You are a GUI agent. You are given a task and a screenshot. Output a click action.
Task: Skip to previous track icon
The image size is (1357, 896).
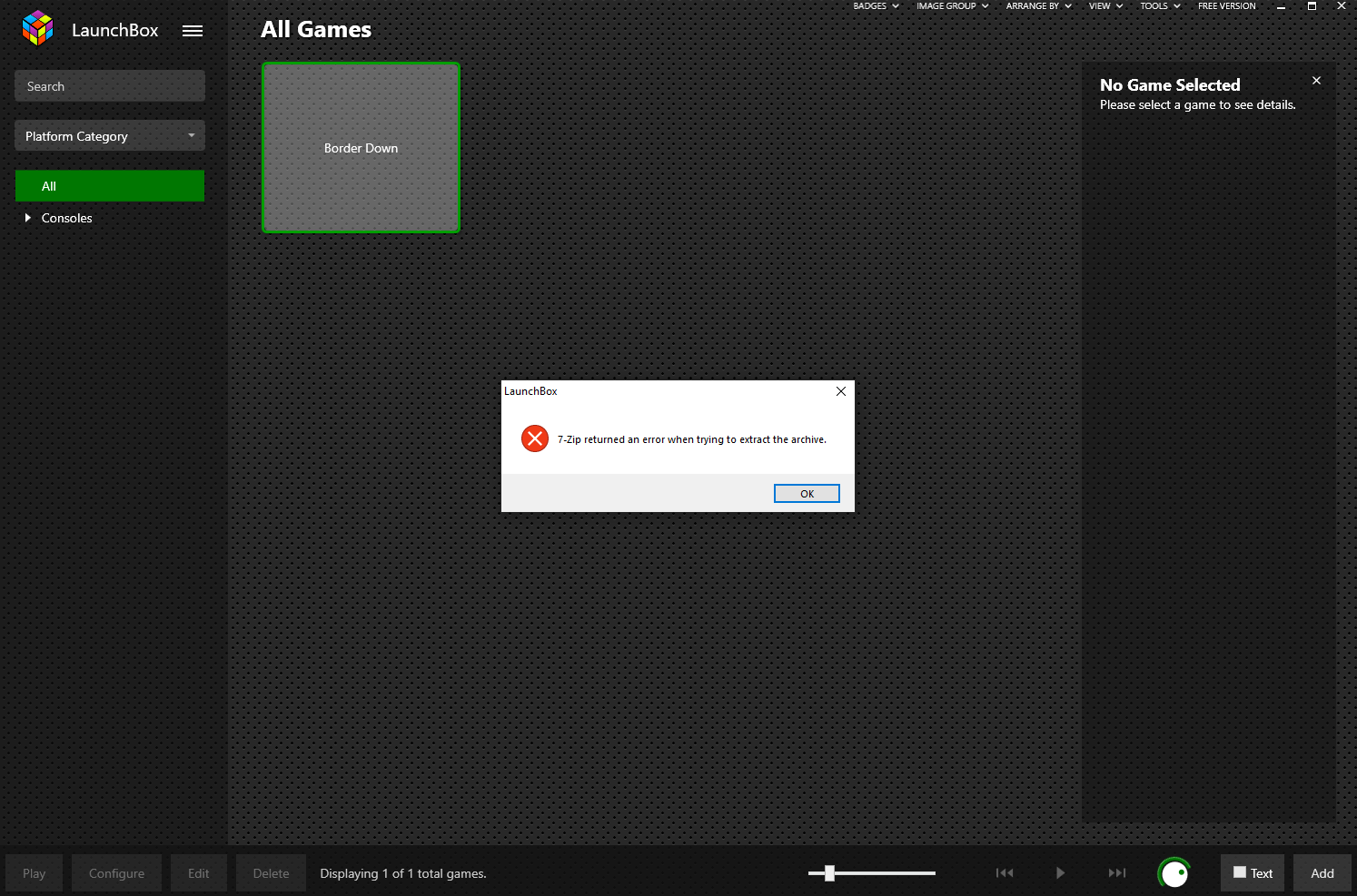(x=1005, y=873)
